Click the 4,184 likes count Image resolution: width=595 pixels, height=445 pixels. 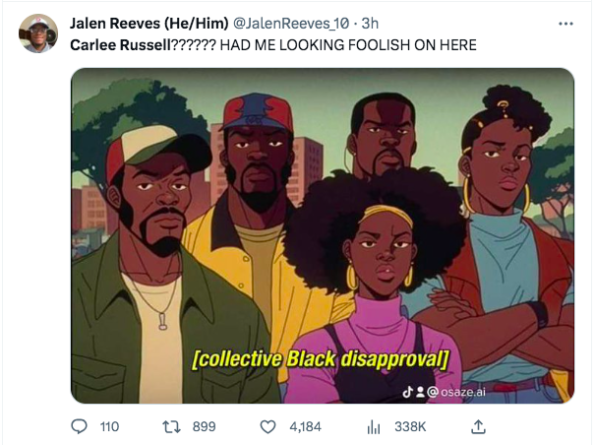(305, 427)
